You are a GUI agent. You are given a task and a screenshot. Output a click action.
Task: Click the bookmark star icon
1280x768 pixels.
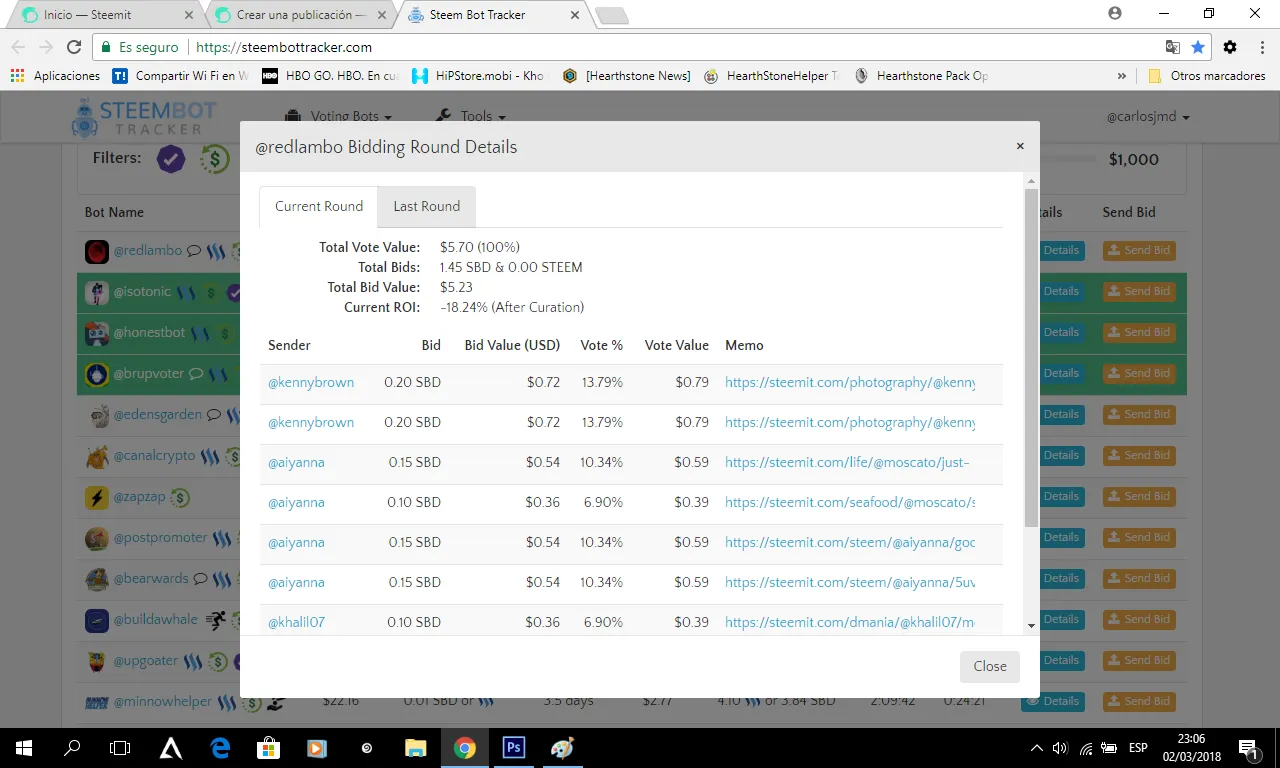pos(1197,47)
